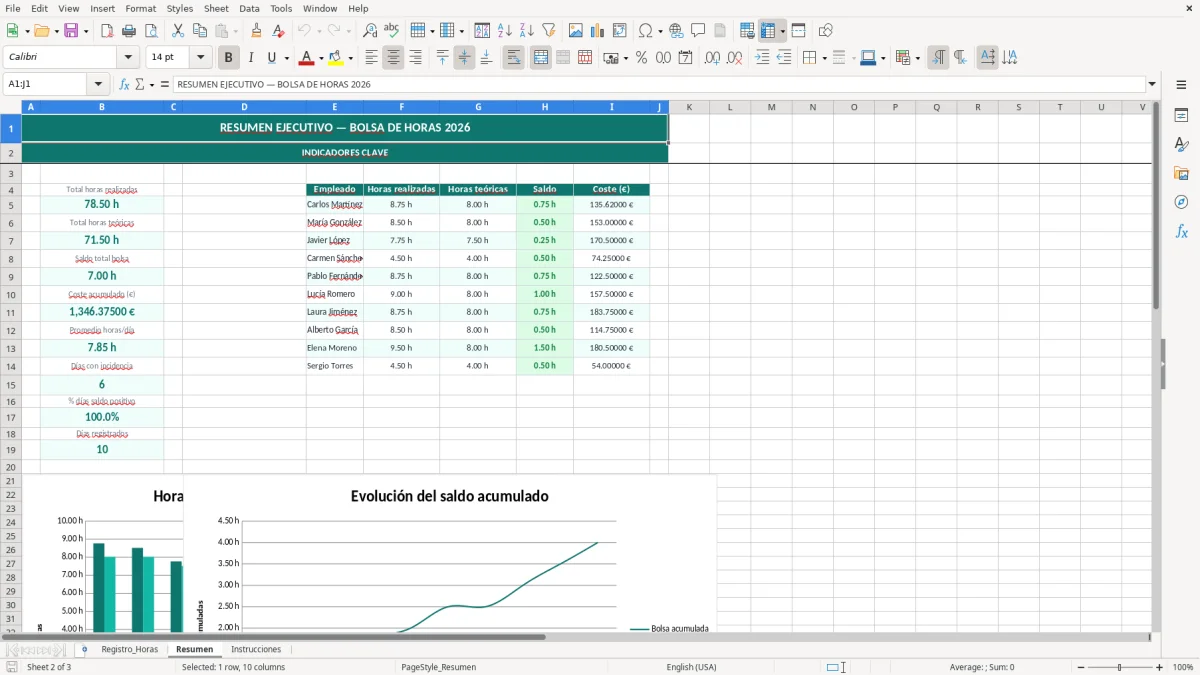Open the sidebar Properties deck
Image resolution: width=1200 pixels, height=675 pixels.
[1181, 116]
